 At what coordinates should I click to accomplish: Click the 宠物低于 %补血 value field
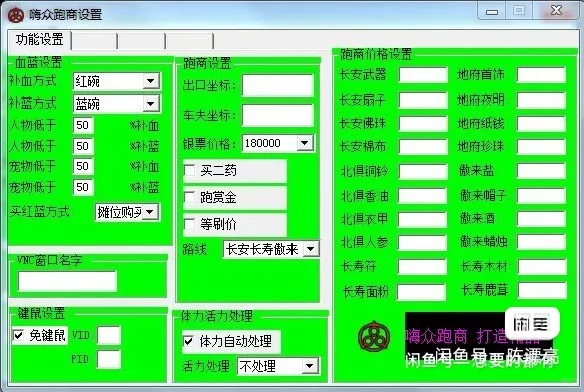(x=83, y=166)
